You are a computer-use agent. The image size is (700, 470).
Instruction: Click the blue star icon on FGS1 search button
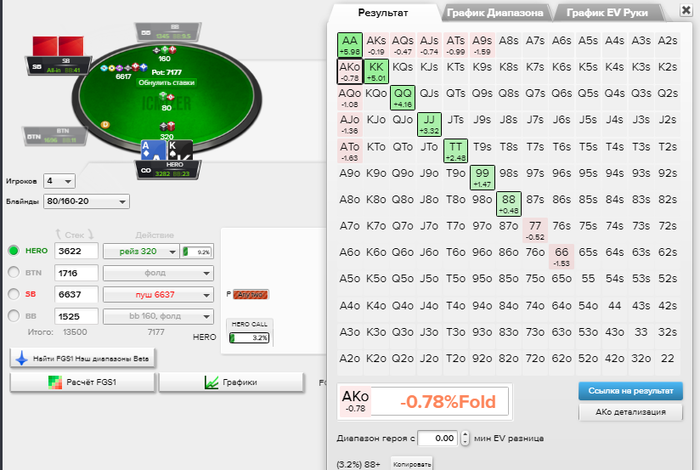pyautogui.click(x=21, y=358)
